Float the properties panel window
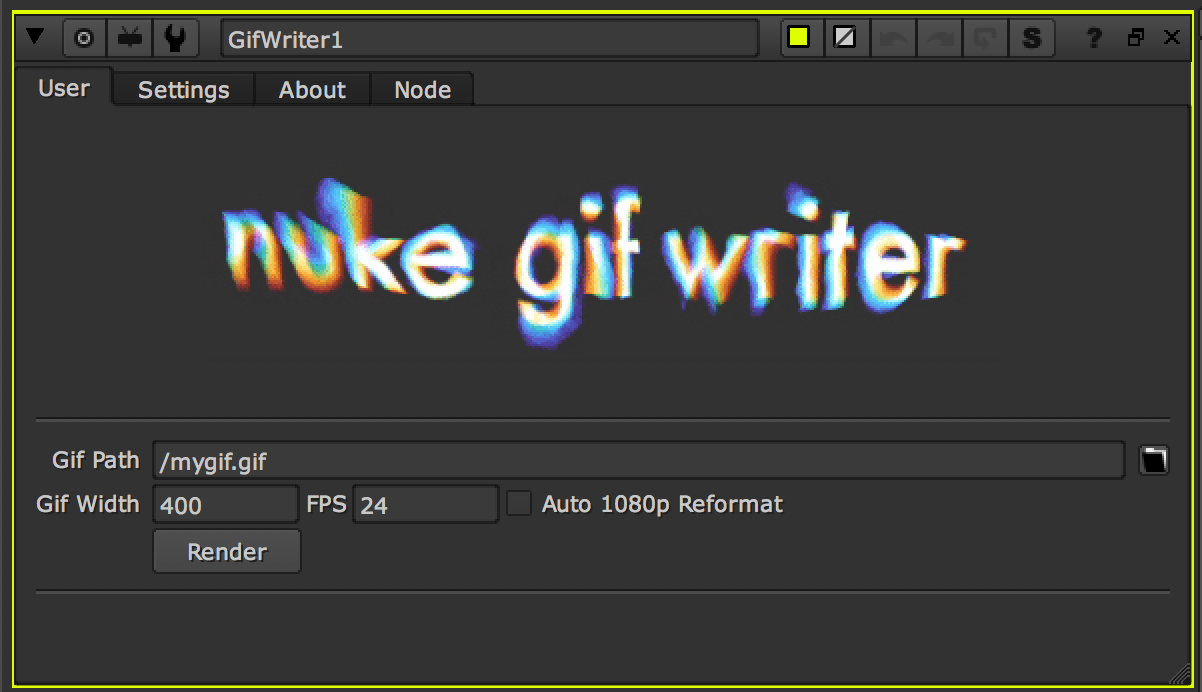Screen dimensions: 1202x692 (1135, 38)
